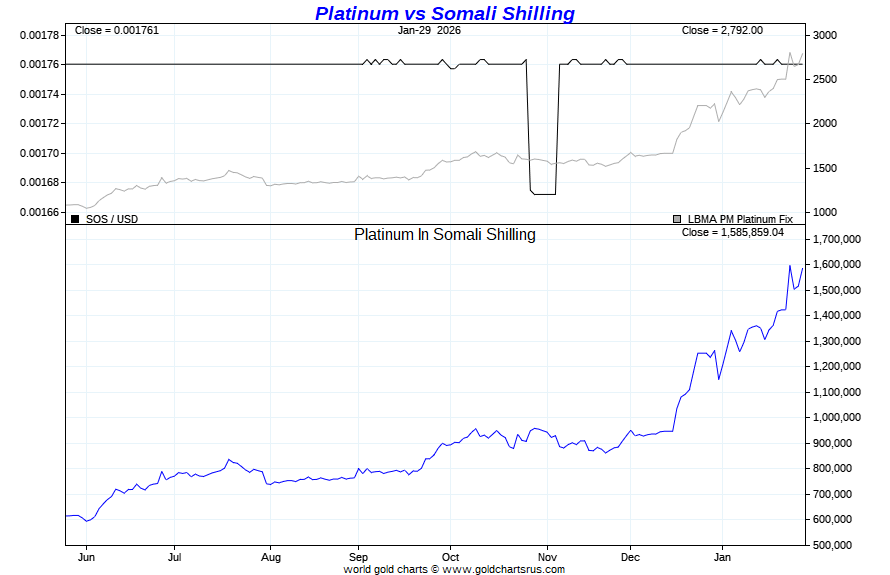Click the 700,000 axis label
This screenshot has height=575, width=890.
(832, 494)
